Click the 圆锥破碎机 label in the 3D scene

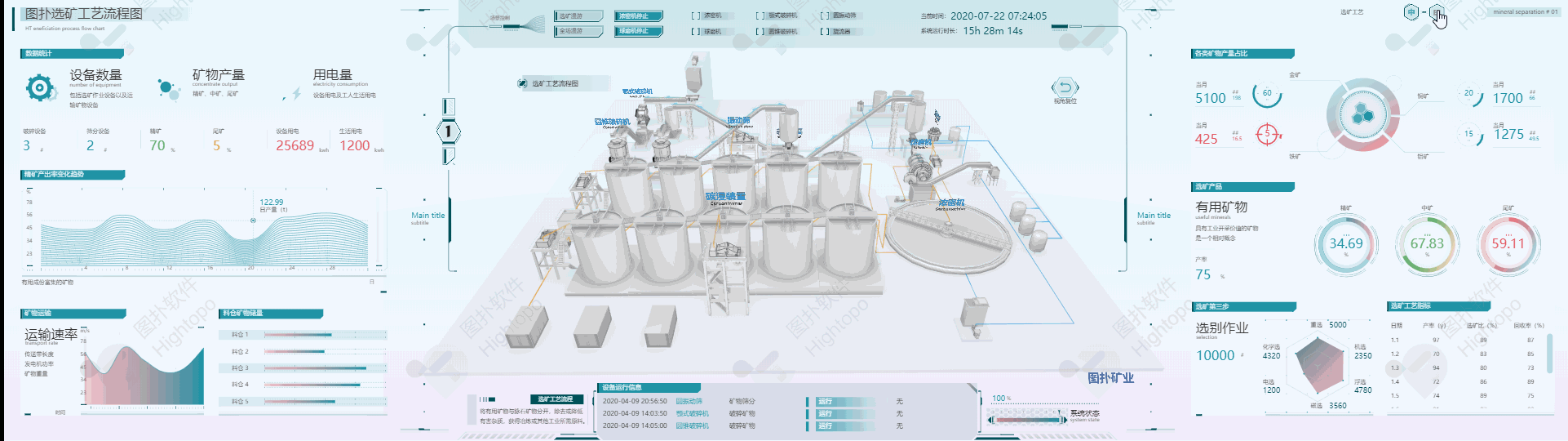click(x=612, y=122)
